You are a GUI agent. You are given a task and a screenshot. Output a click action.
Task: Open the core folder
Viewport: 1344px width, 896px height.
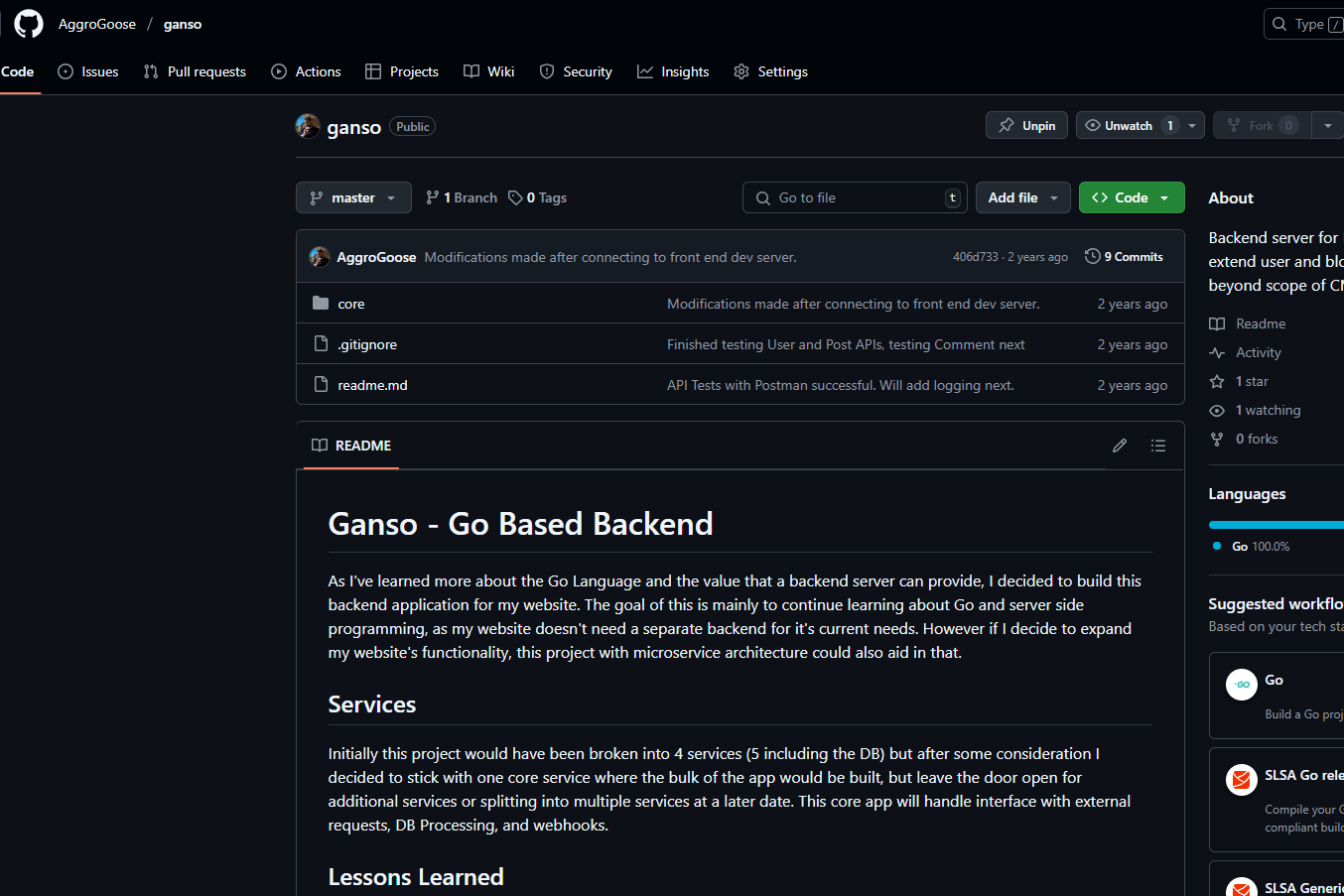tap(350, 303)
